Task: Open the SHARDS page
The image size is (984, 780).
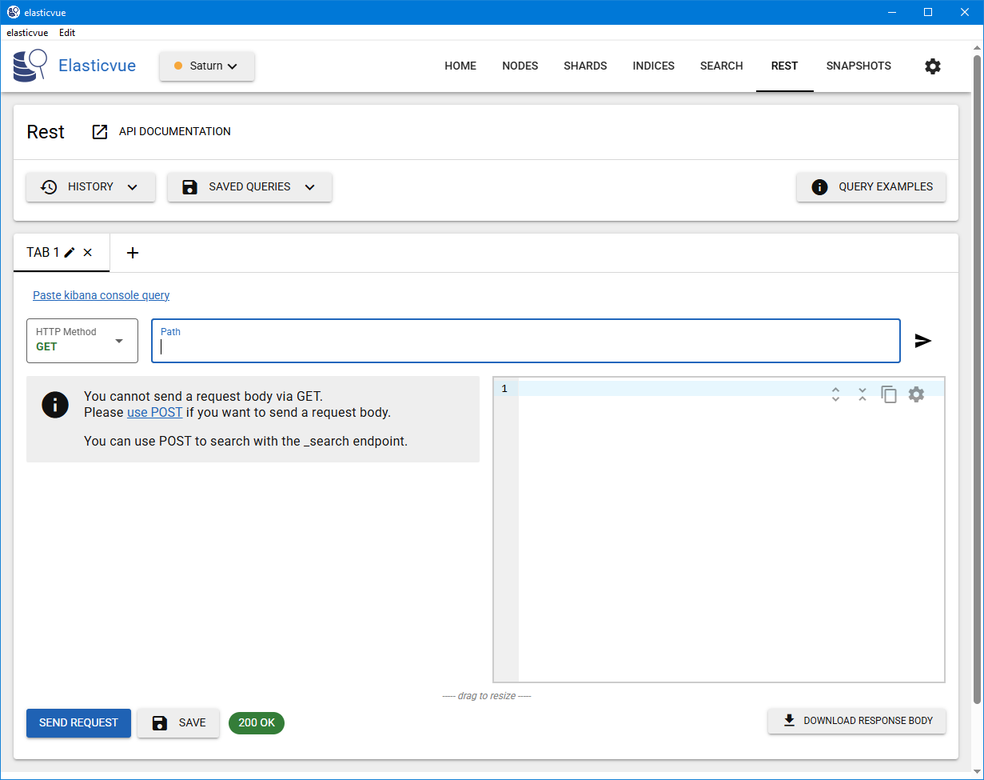Action: [585, 66]
